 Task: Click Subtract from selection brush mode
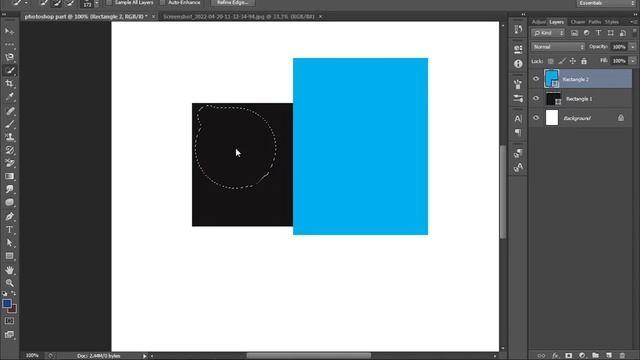(x=70, y=3)
